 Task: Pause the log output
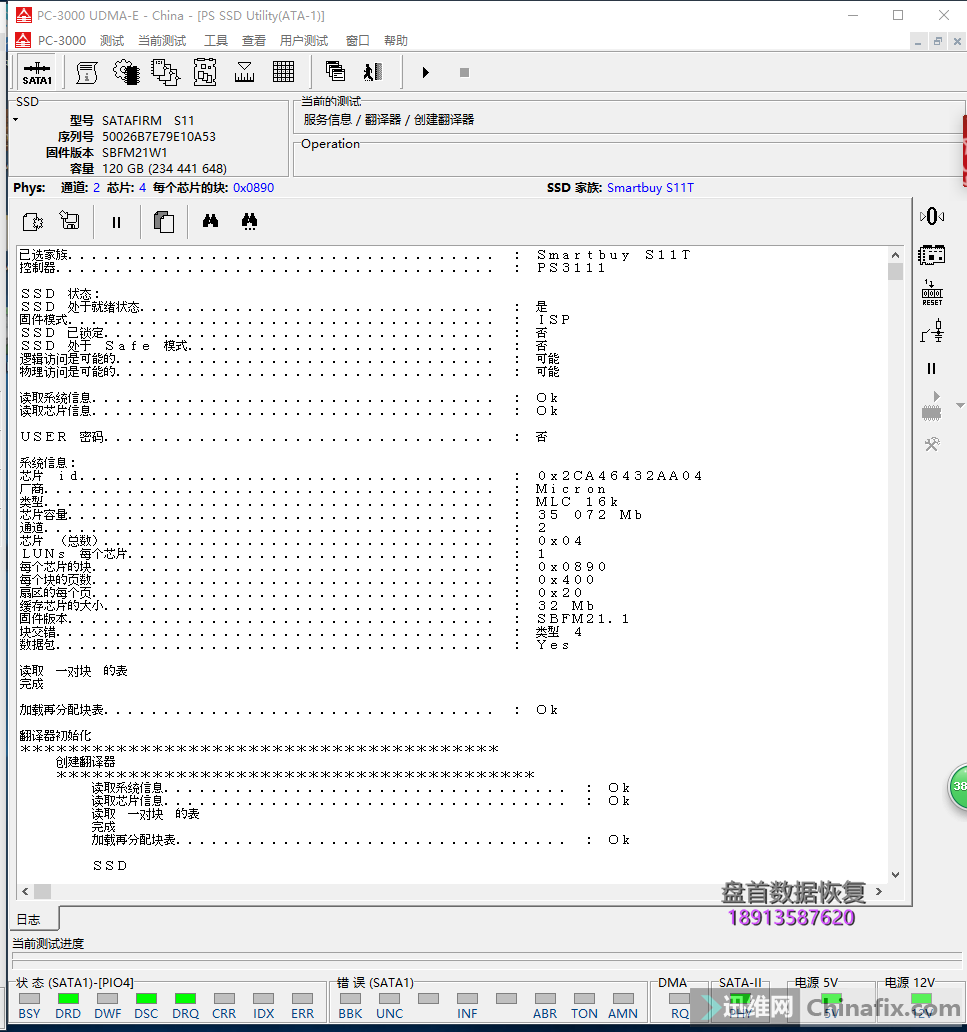(x=117, y=222)
